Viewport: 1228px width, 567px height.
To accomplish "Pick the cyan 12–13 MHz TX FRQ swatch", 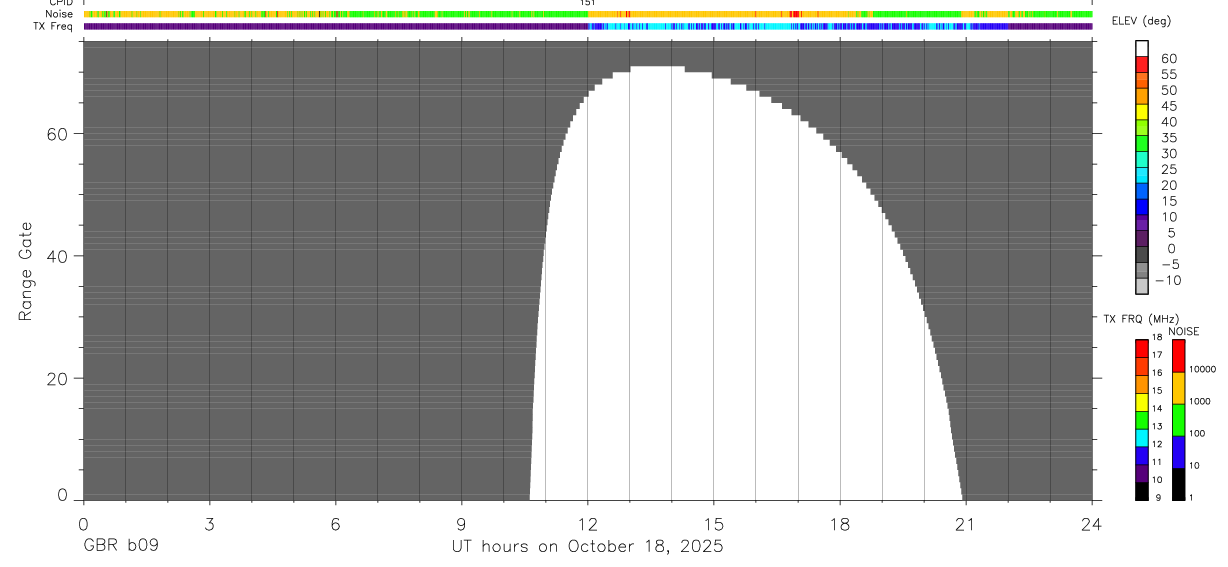I will [x=1142, y=437].
